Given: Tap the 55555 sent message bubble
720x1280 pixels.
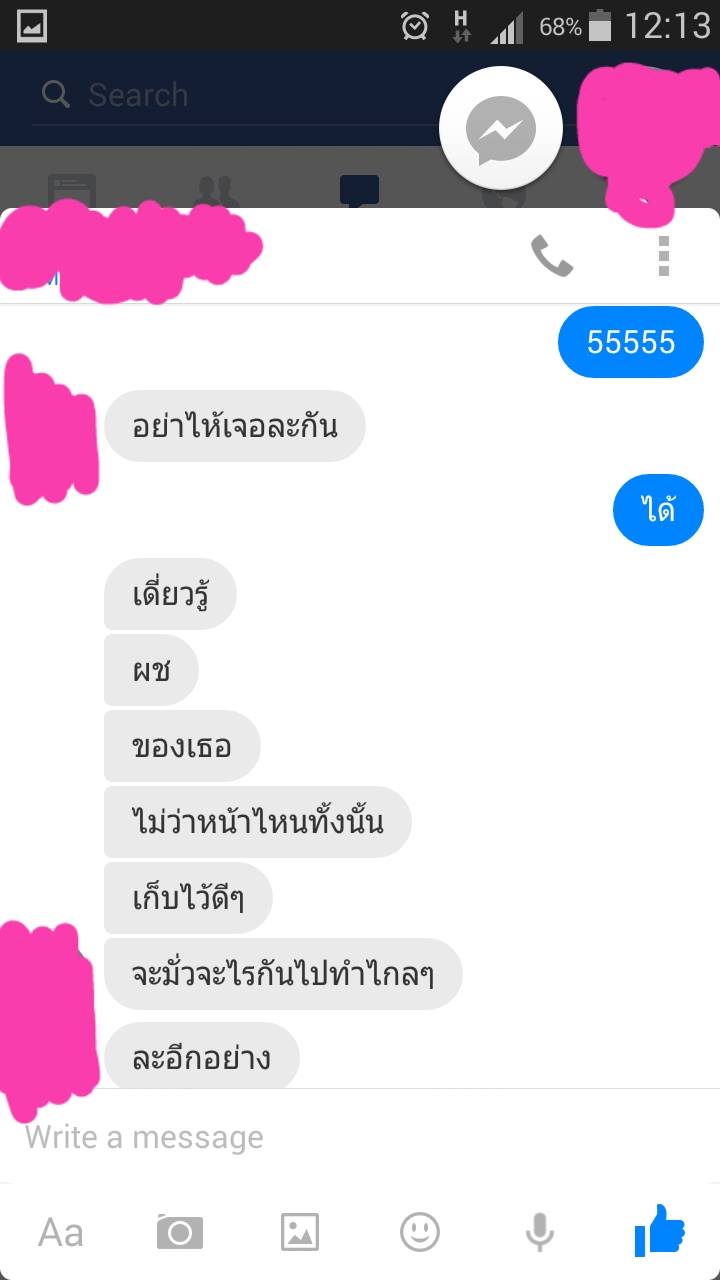Looking at the screenshot, I should click(631, 342).
